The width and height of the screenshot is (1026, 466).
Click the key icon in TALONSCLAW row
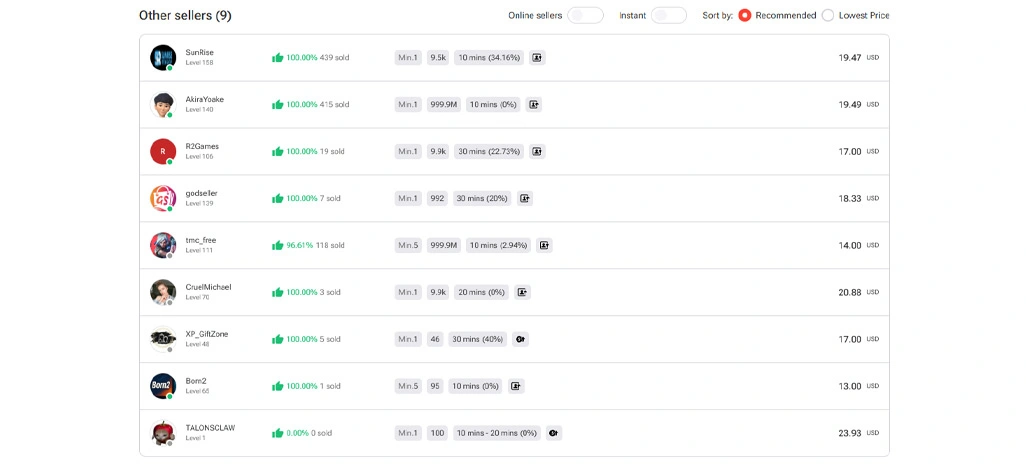pyautogui.click(x=554, y=433)
